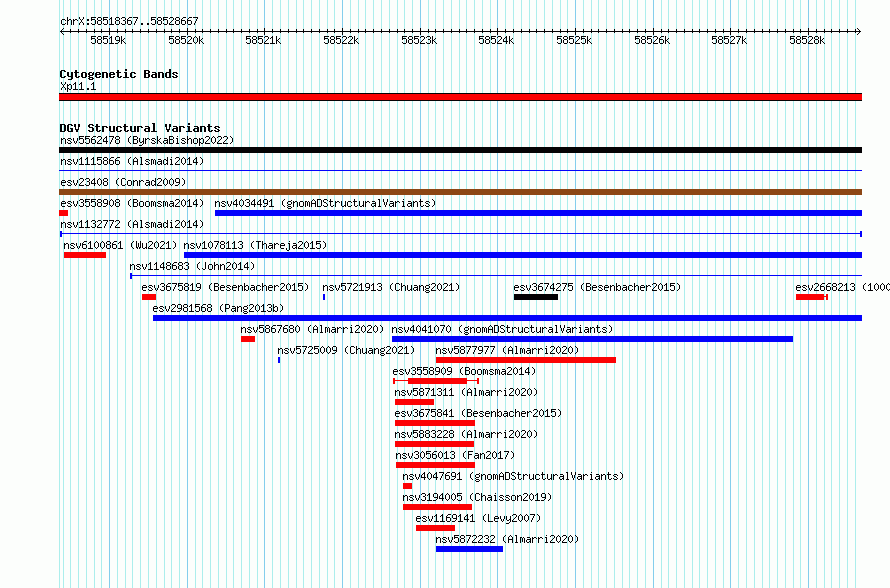Screen dimensions: 890x588
Task: Select the blue nsv4041070 variant bar
Action: [x=592, y=339]
